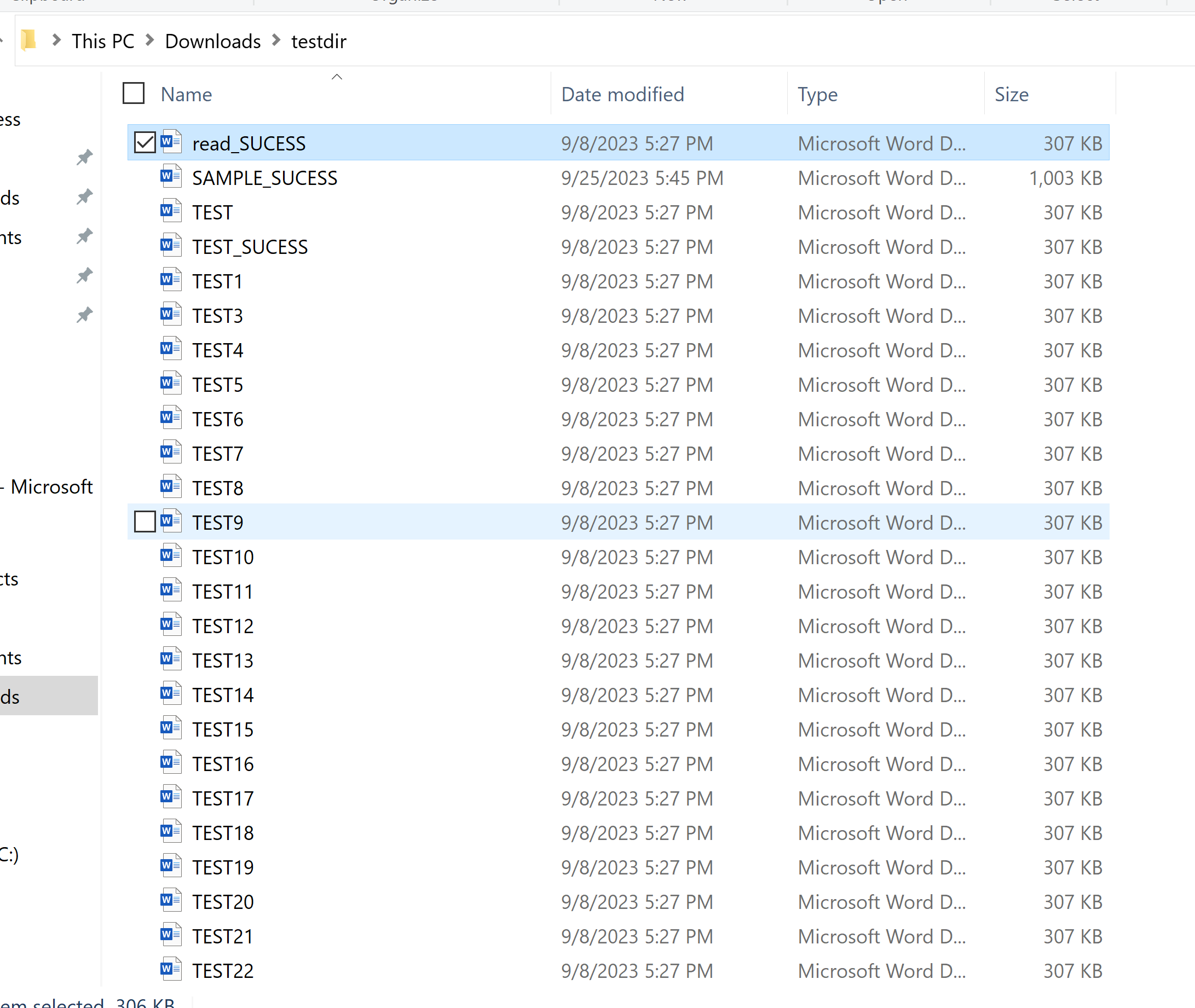Click the Word icon of TEST21
The width and height of the screenshot is (1195, 1008).
pos(171,935)
